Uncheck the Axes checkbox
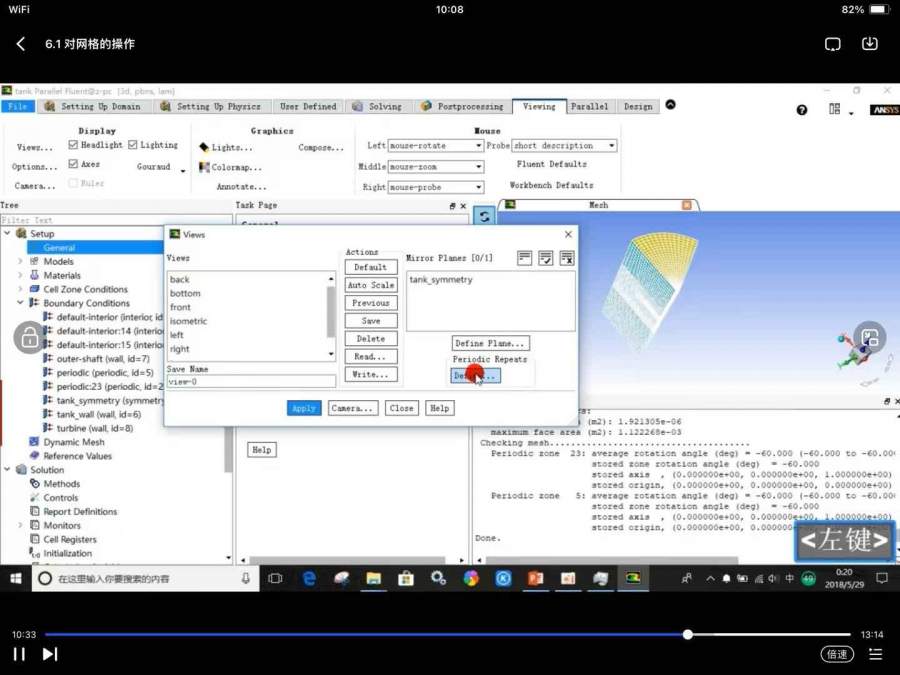 tap(73, 164)
